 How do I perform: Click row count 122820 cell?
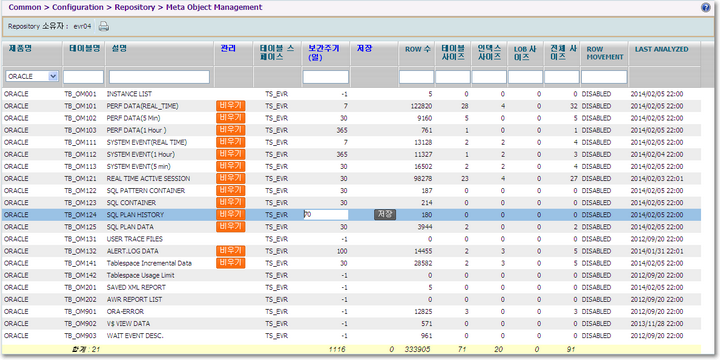[422, 106]
